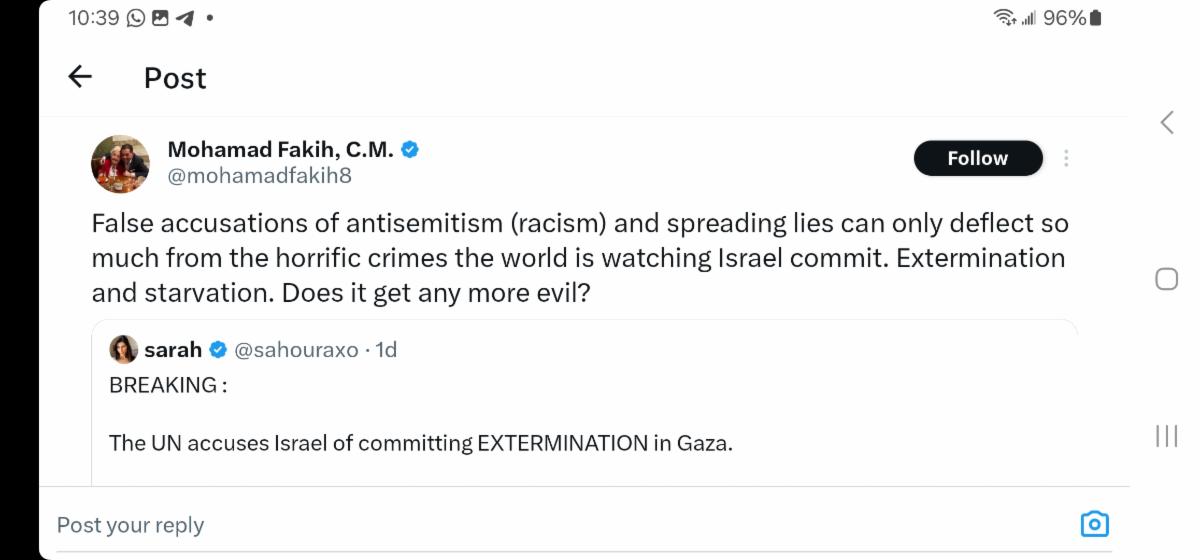Click sarah's verified checkmark badge
The height and width of the screenshot is (560, 1200).
pyautogui.click(x=218, y=350)
